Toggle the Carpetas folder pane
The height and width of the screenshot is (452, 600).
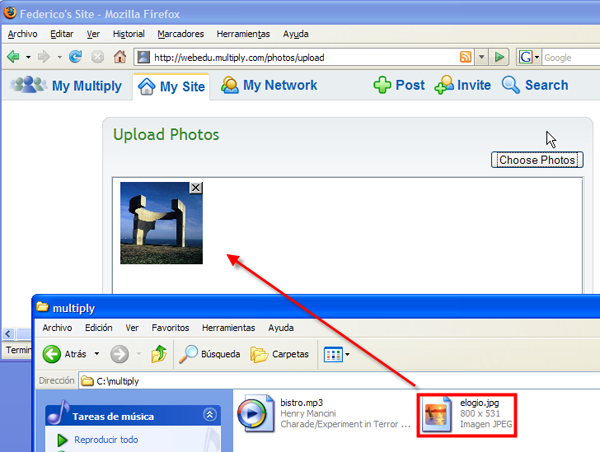(279, 354)
